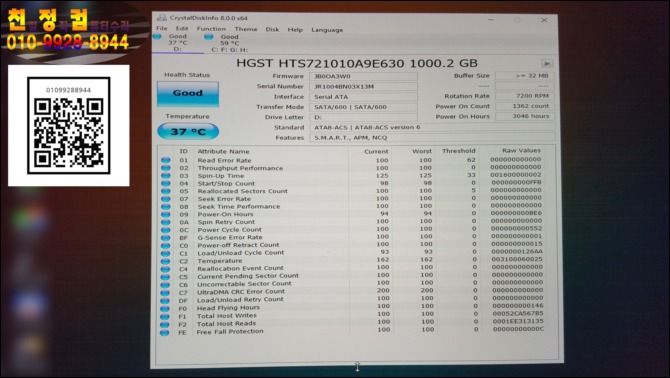
Task: Click status icon for Throughput Performance
Action: click(x=166, y=168)
